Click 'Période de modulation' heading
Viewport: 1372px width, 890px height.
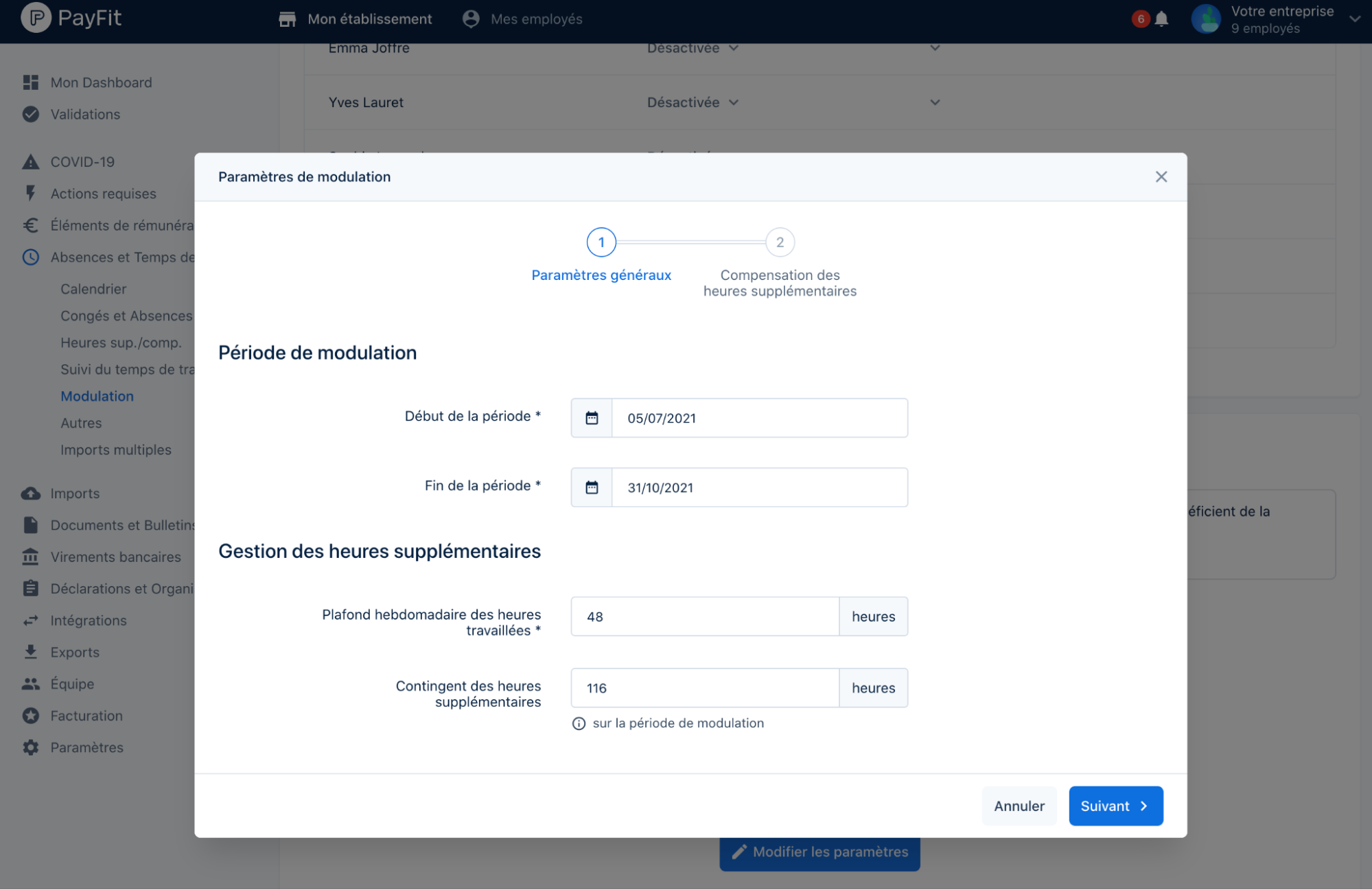317,353
